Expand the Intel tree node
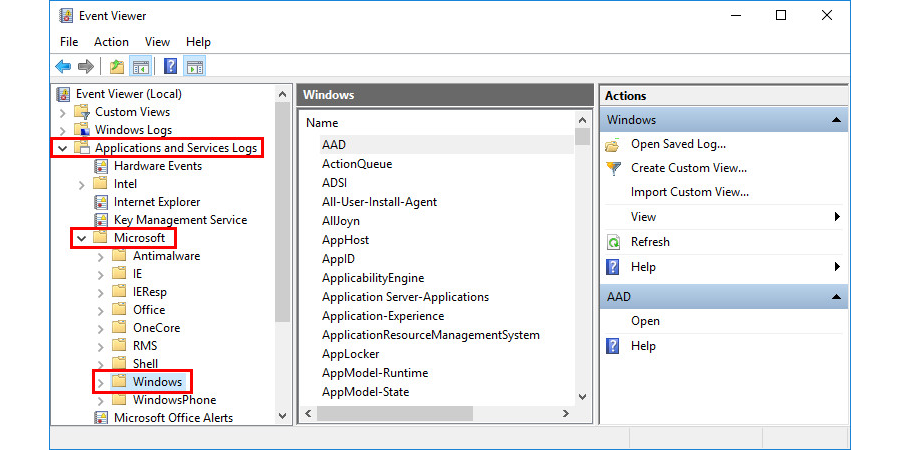Screen dimensions: 900x450 click(82, 185)
